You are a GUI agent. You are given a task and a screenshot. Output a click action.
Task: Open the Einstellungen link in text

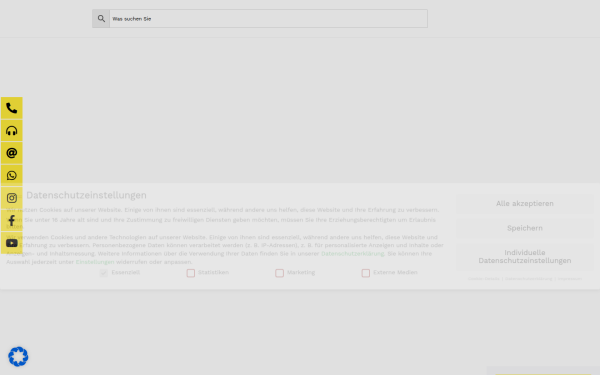(95, 262)
